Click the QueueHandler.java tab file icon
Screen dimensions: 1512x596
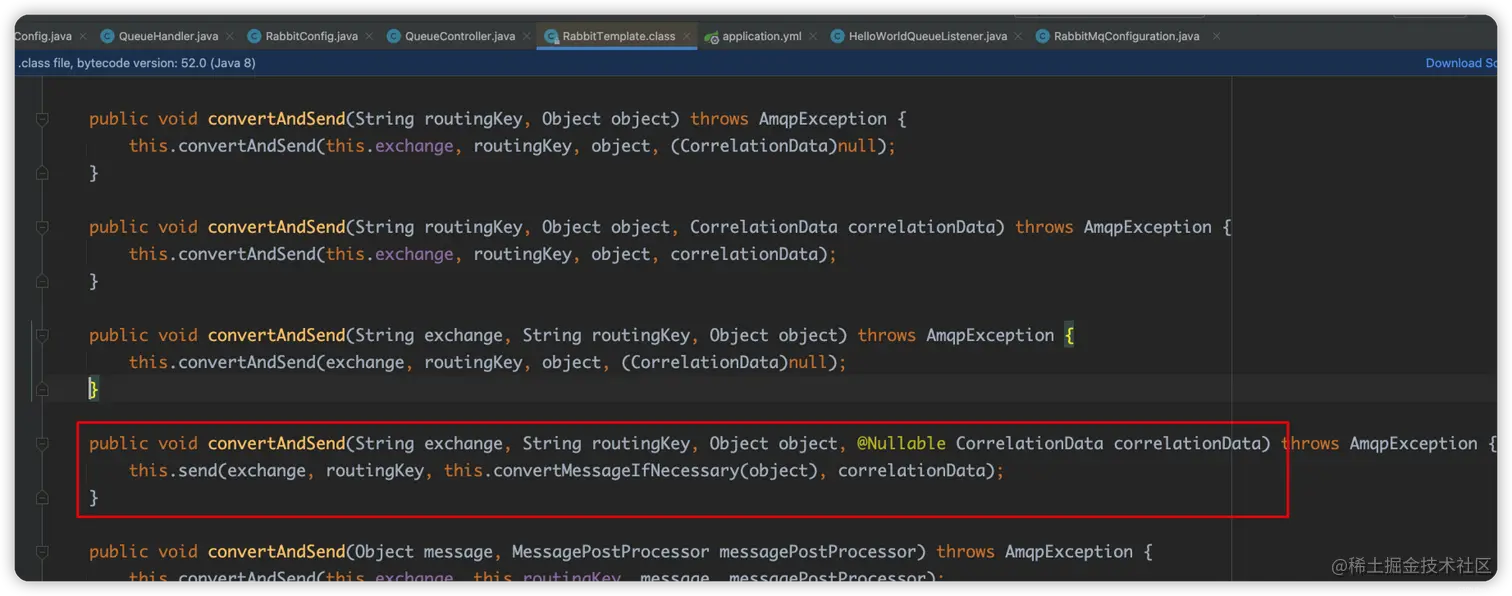(x=107, y=36)
